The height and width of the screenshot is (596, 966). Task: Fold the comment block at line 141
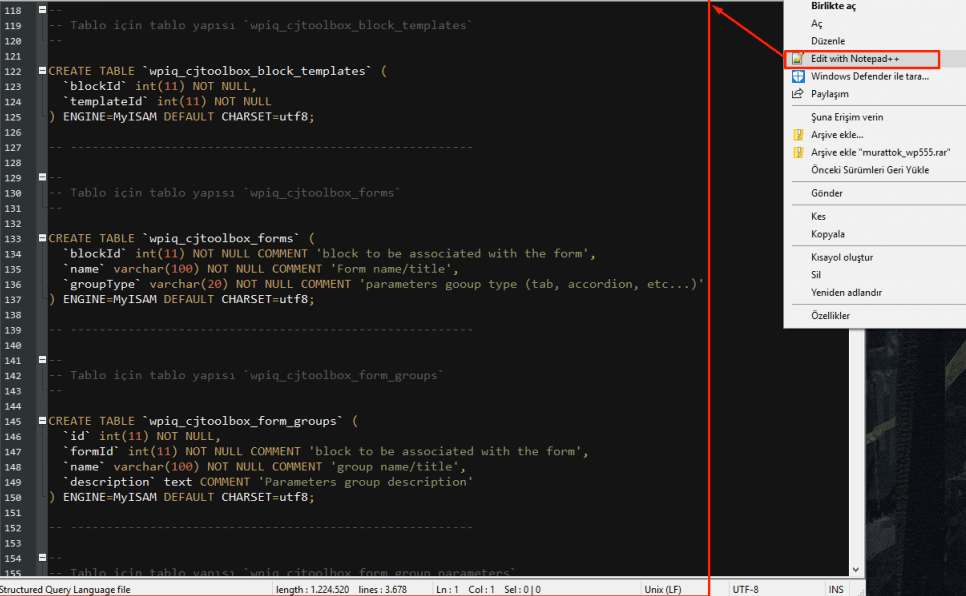[42, 360]
